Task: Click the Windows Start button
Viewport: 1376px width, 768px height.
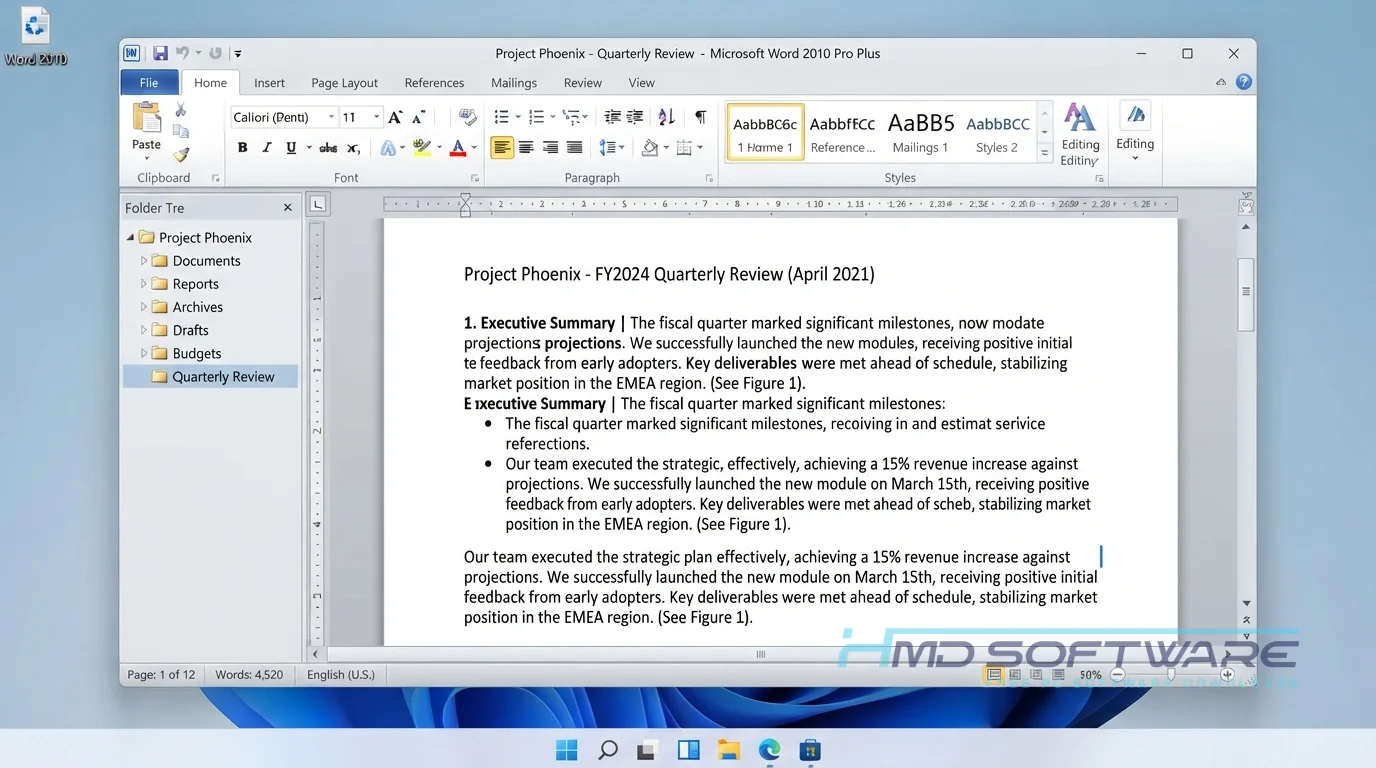Action: tap(566, 749)
